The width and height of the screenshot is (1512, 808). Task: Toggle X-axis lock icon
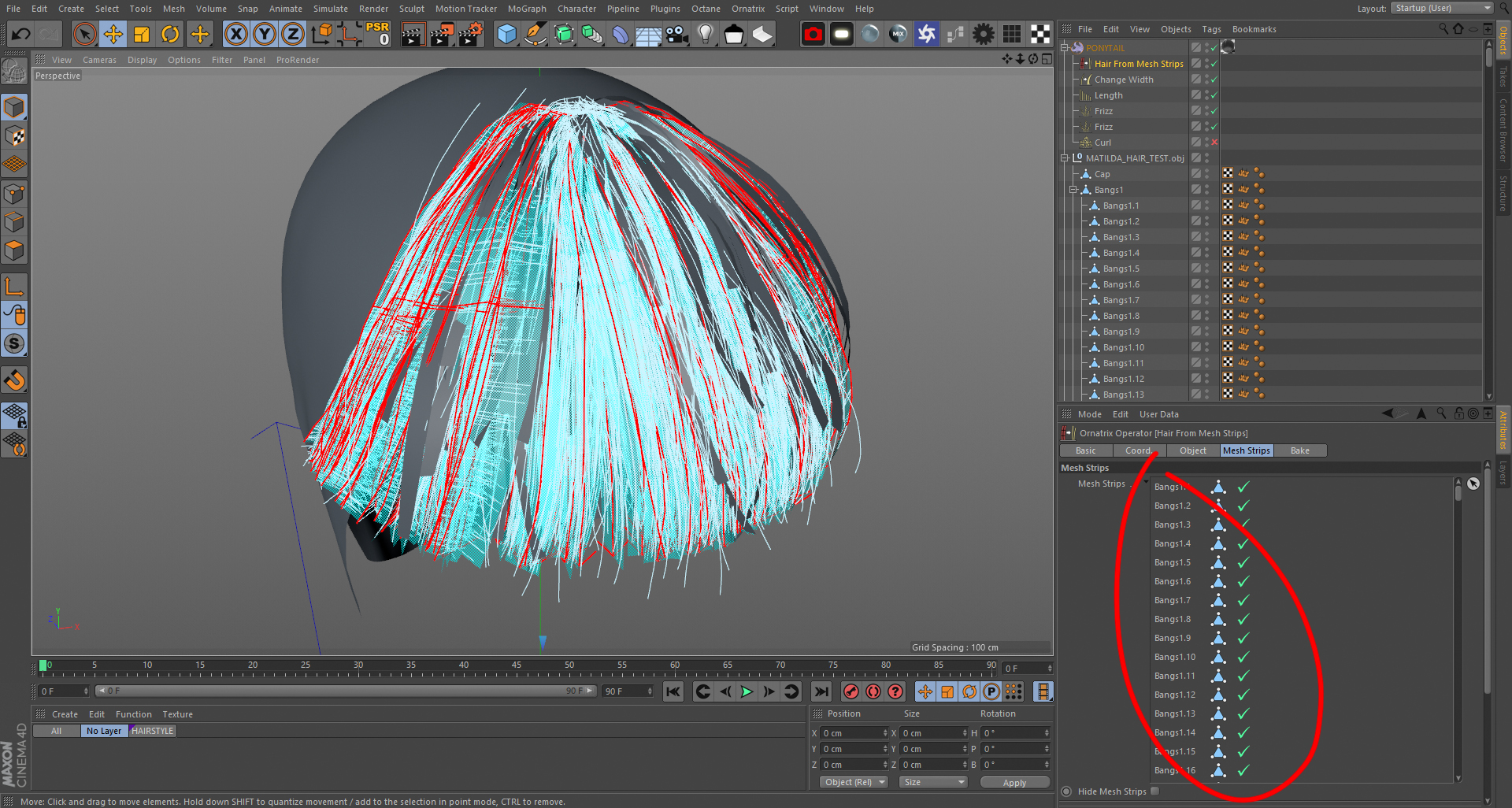coord(235,34)
